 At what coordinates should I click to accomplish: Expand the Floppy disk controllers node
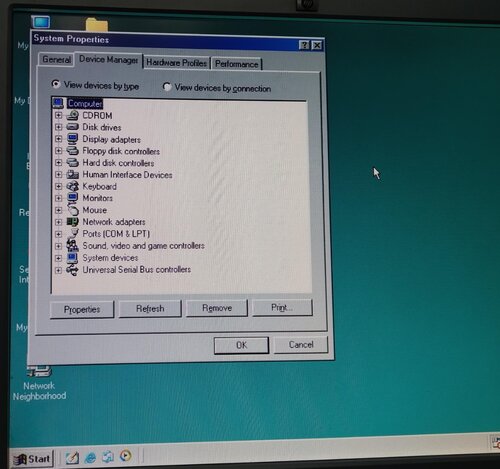59,151
